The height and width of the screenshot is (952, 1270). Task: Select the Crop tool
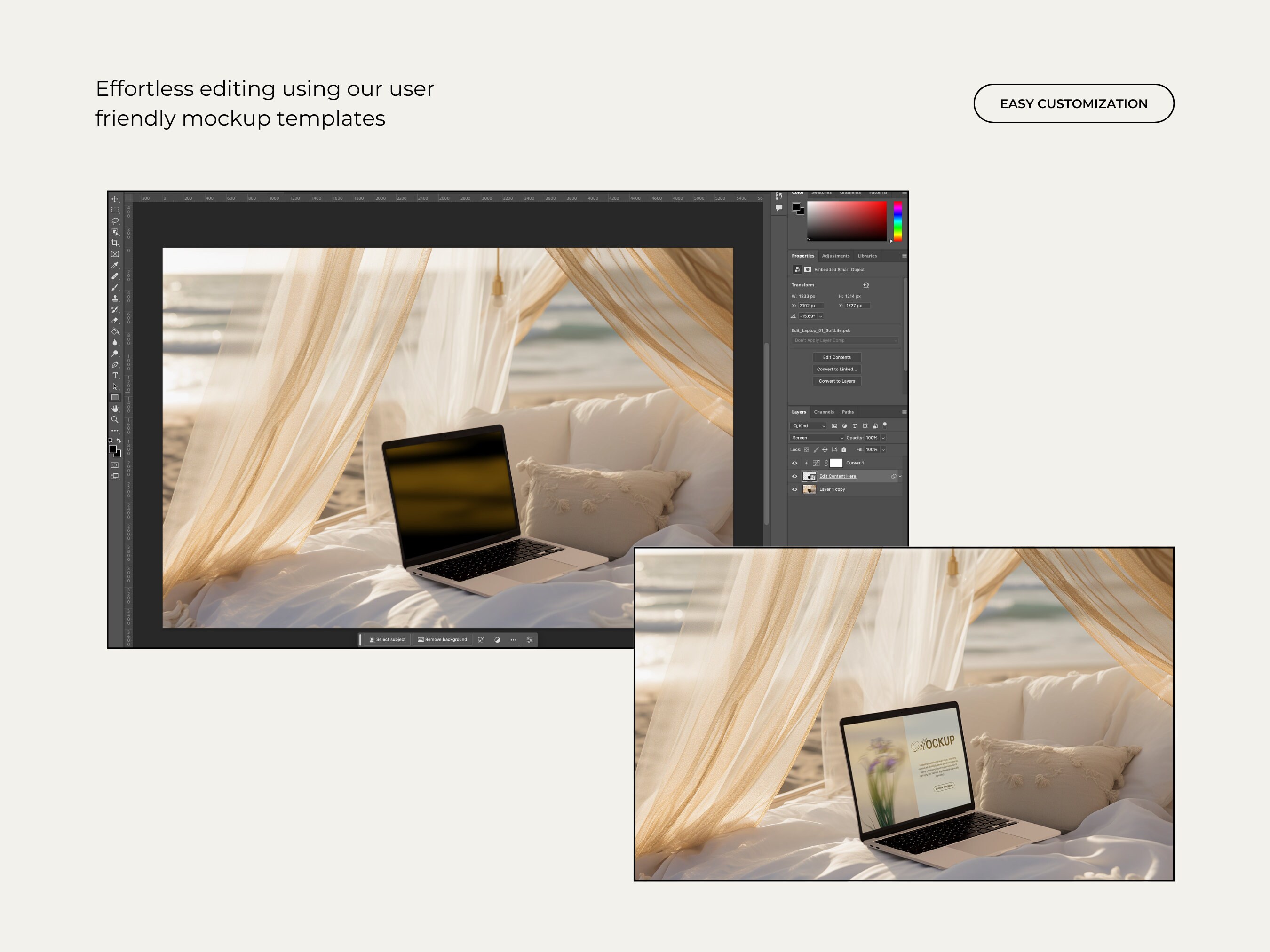coord(115,243)
